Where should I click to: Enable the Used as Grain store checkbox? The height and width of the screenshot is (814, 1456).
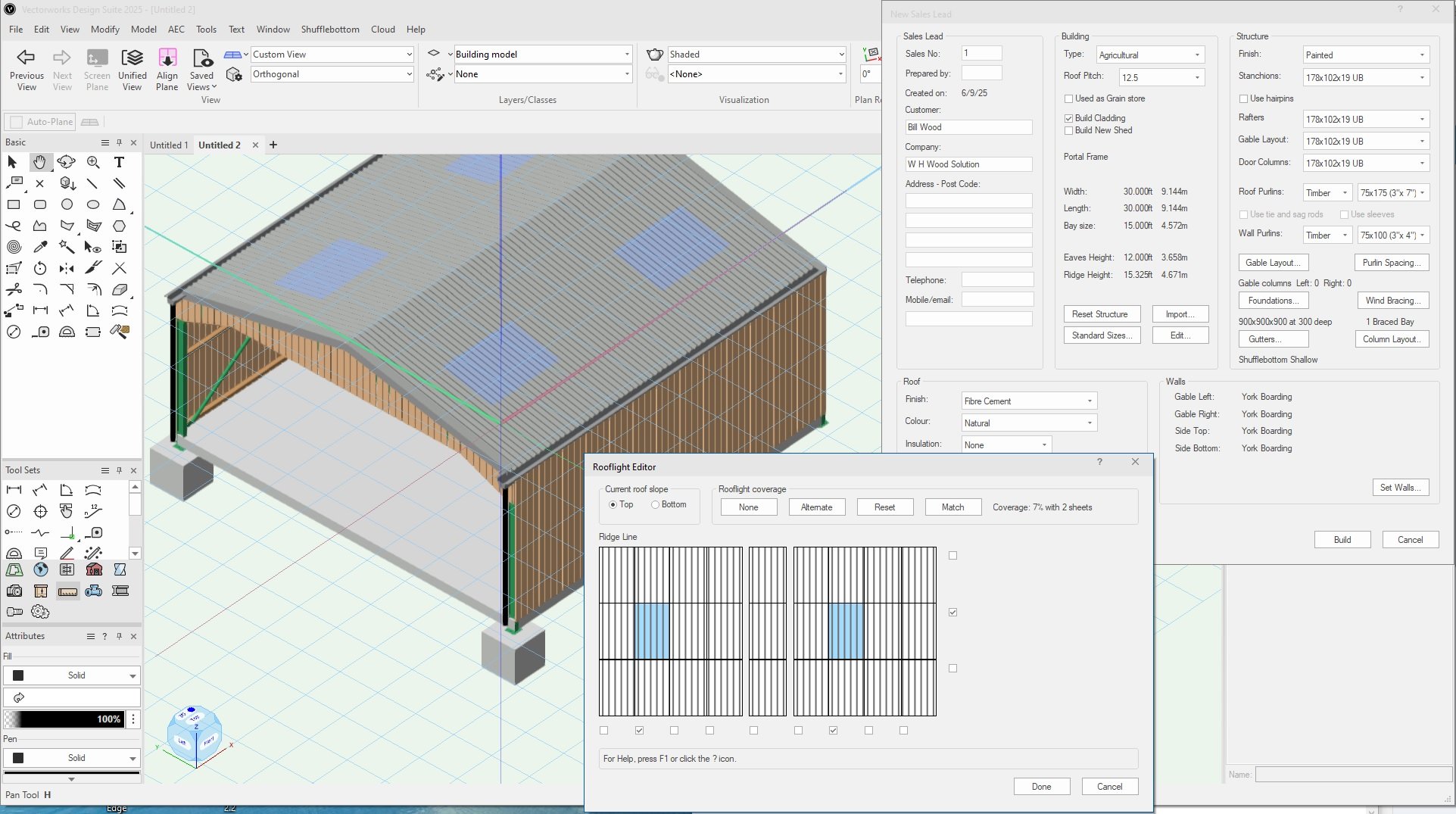[x=1068, y=98]
